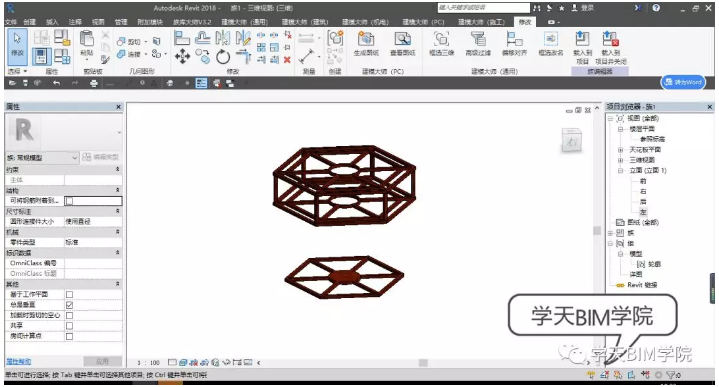Image resolution: width=719 pixels, height=387 pixels.
Task: Click the drawing area vertical scrollbar
Action: tap(597, 230)
